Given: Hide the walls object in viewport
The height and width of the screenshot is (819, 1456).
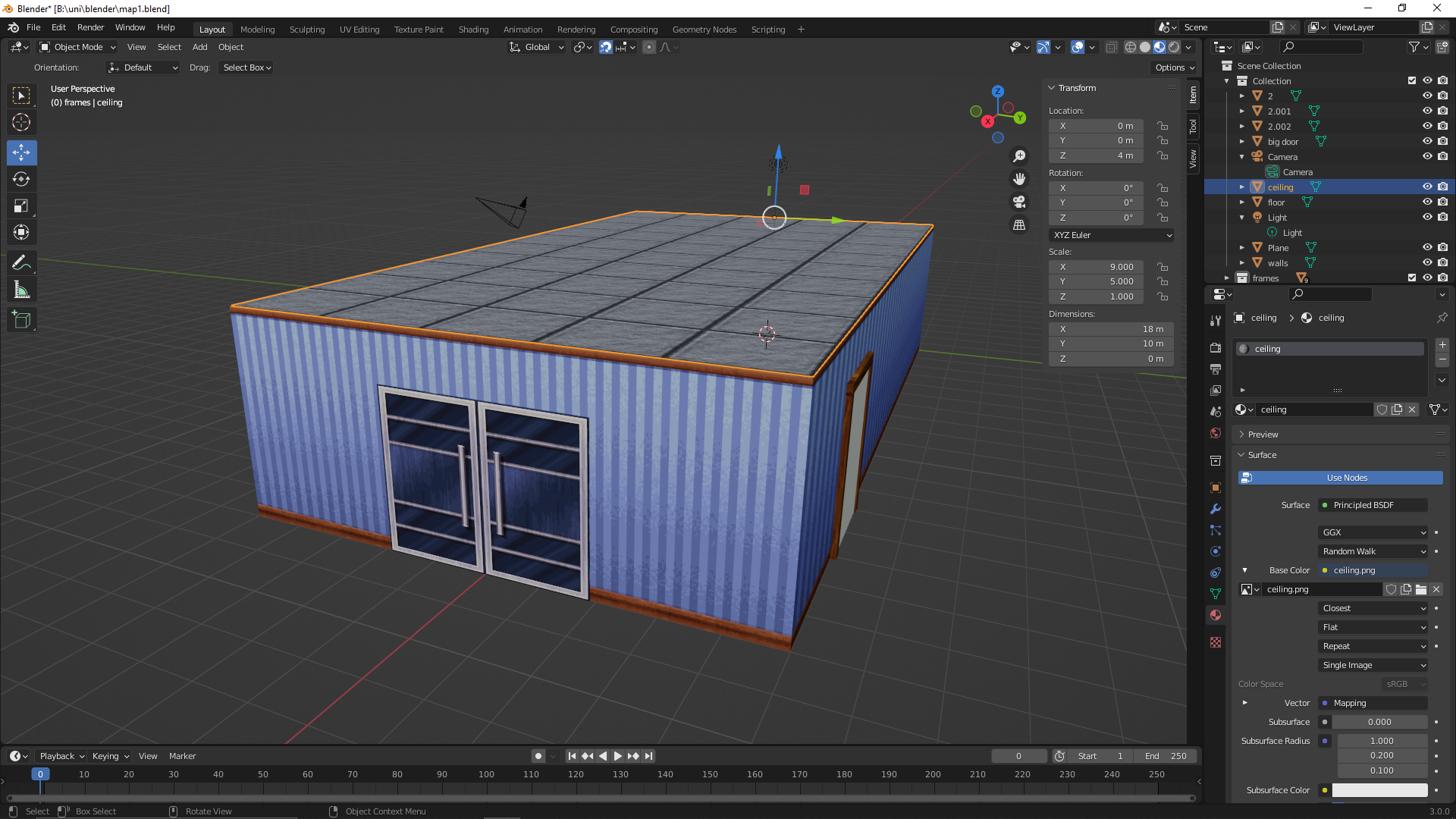Looking at the screenshot, I should pos(1427,262).
